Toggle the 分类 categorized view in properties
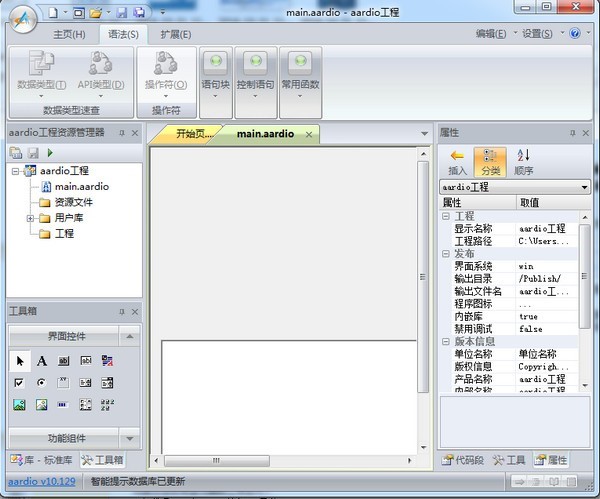The width and height of the screenshot is (600, 499). [x=490, y=160]
